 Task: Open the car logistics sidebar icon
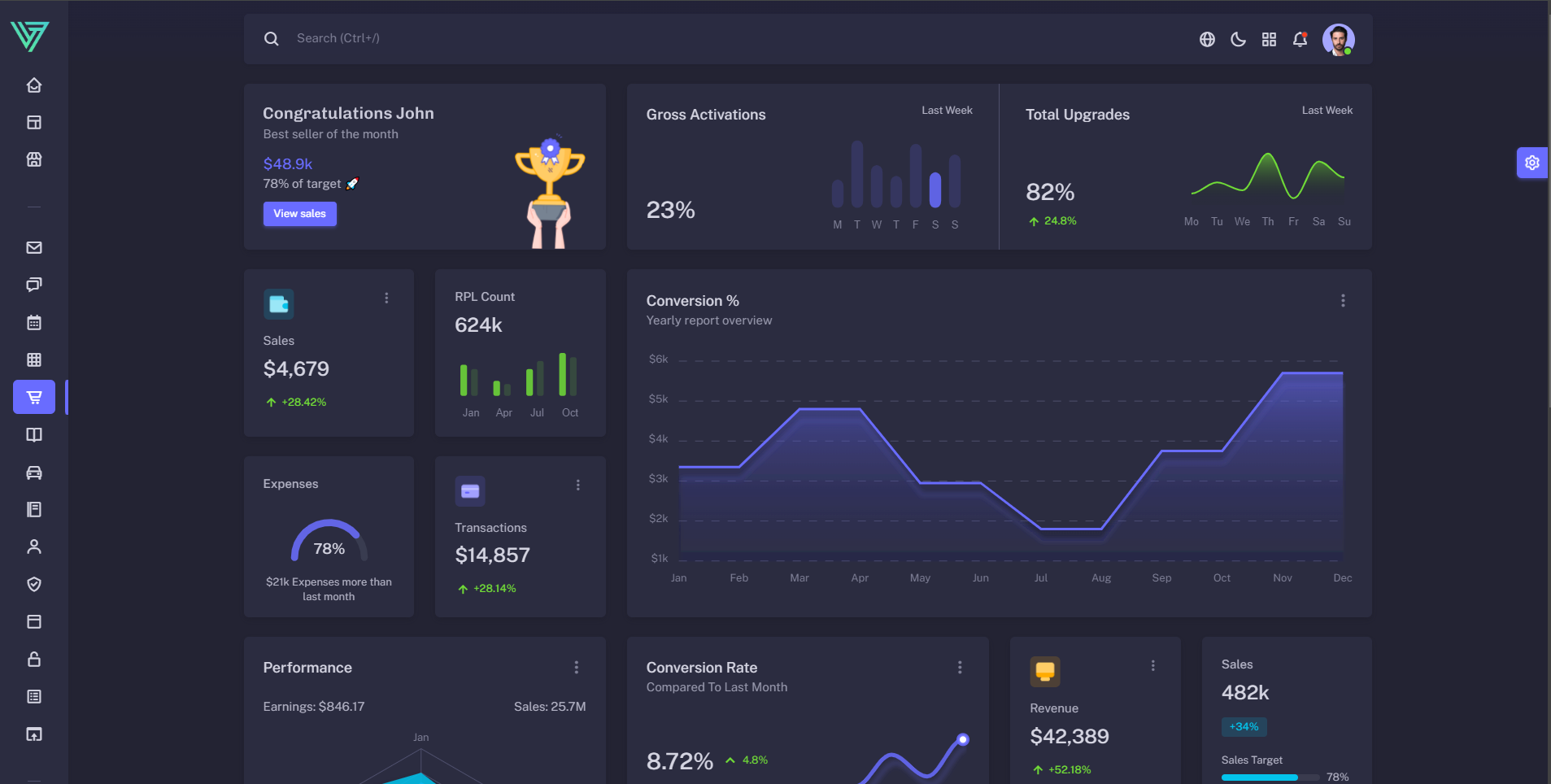pyautogui.click(x=34, y=473)
